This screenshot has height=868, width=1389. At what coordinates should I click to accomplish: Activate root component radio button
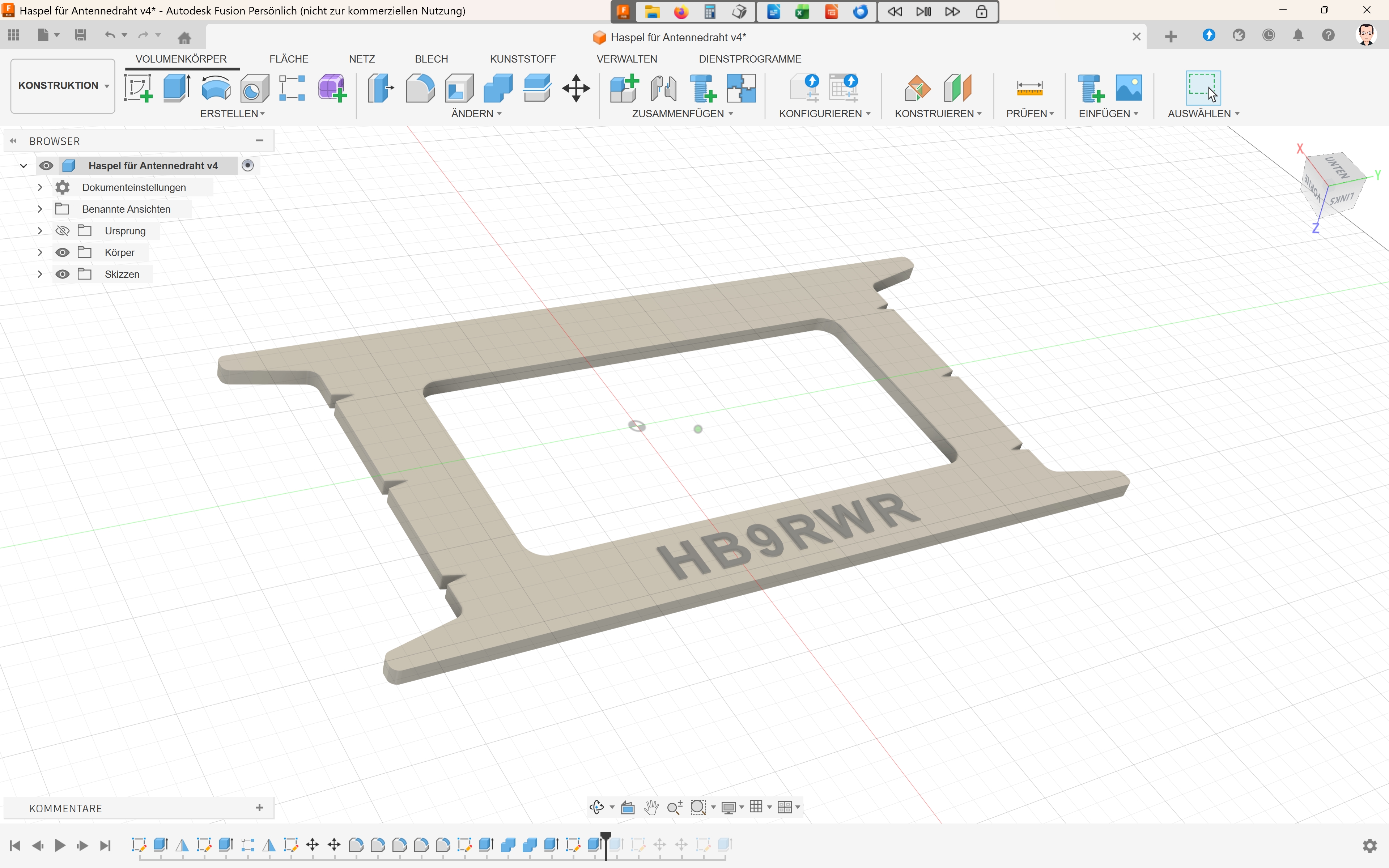(x=248, y=165)
